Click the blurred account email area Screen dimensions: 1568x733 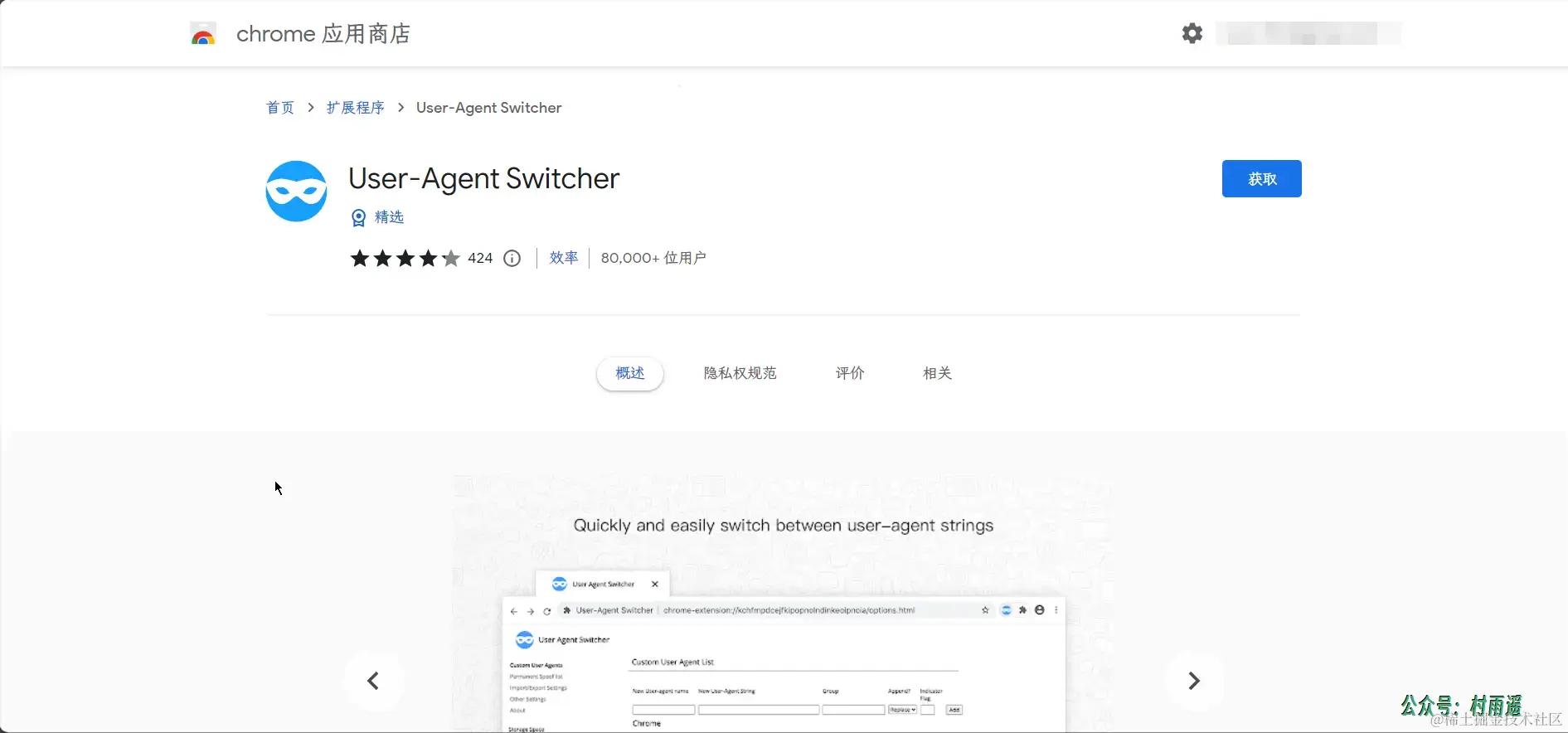[1308, 34]
